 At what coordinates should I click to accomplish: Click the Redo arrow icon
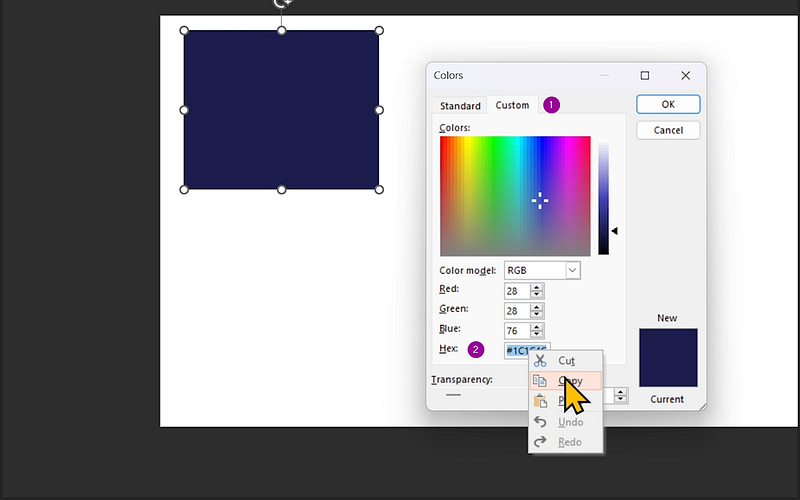coord(540,442)
